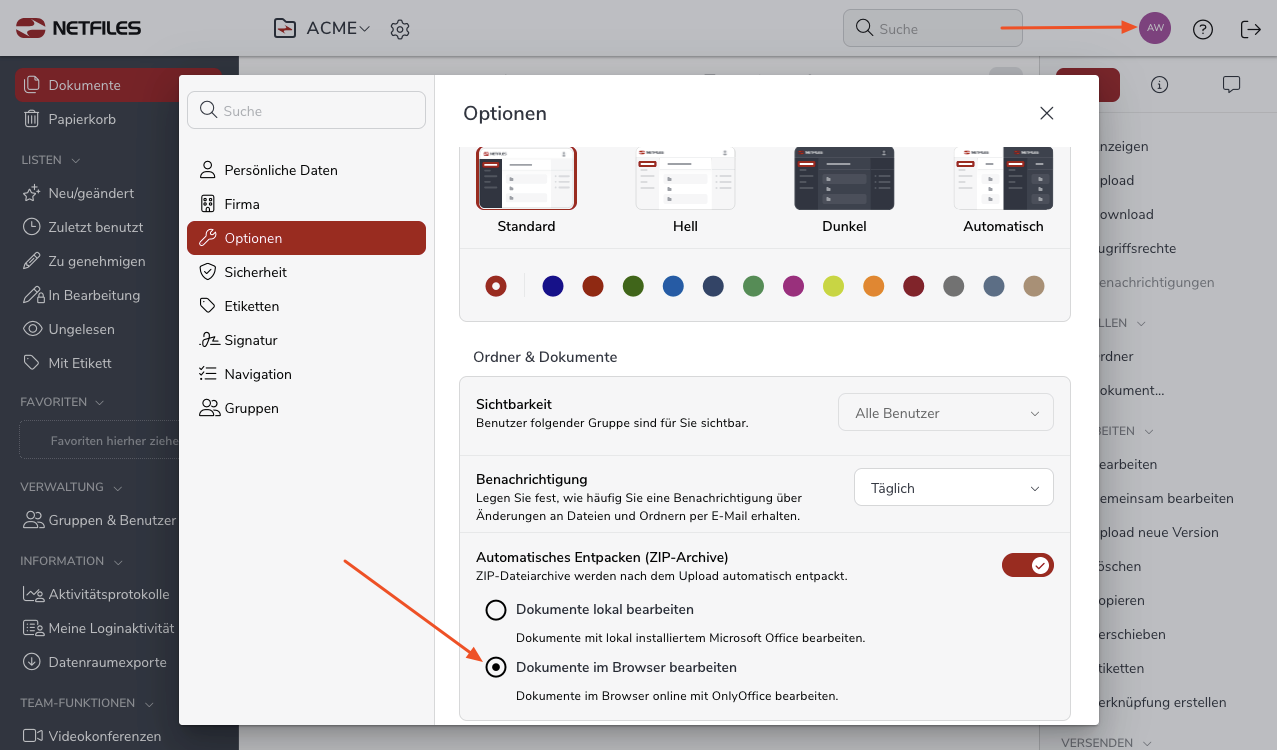
Task: Switch to Sicherheit settings section
Action: [x=255, y=272]
